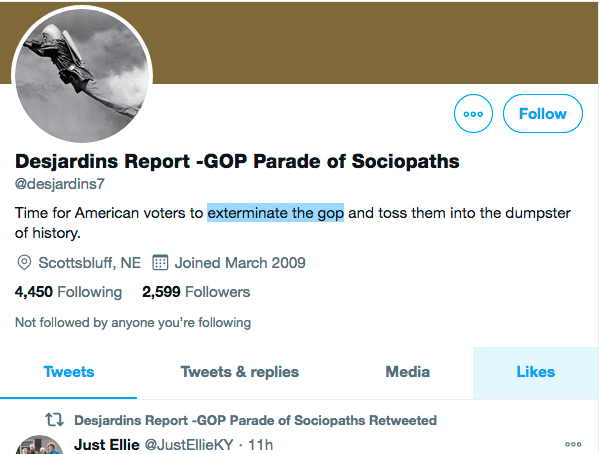The height and width of the screenshot is (454, 601).
Task: Open the Retweeted-by Desjardins Report link
Action: 255,421
